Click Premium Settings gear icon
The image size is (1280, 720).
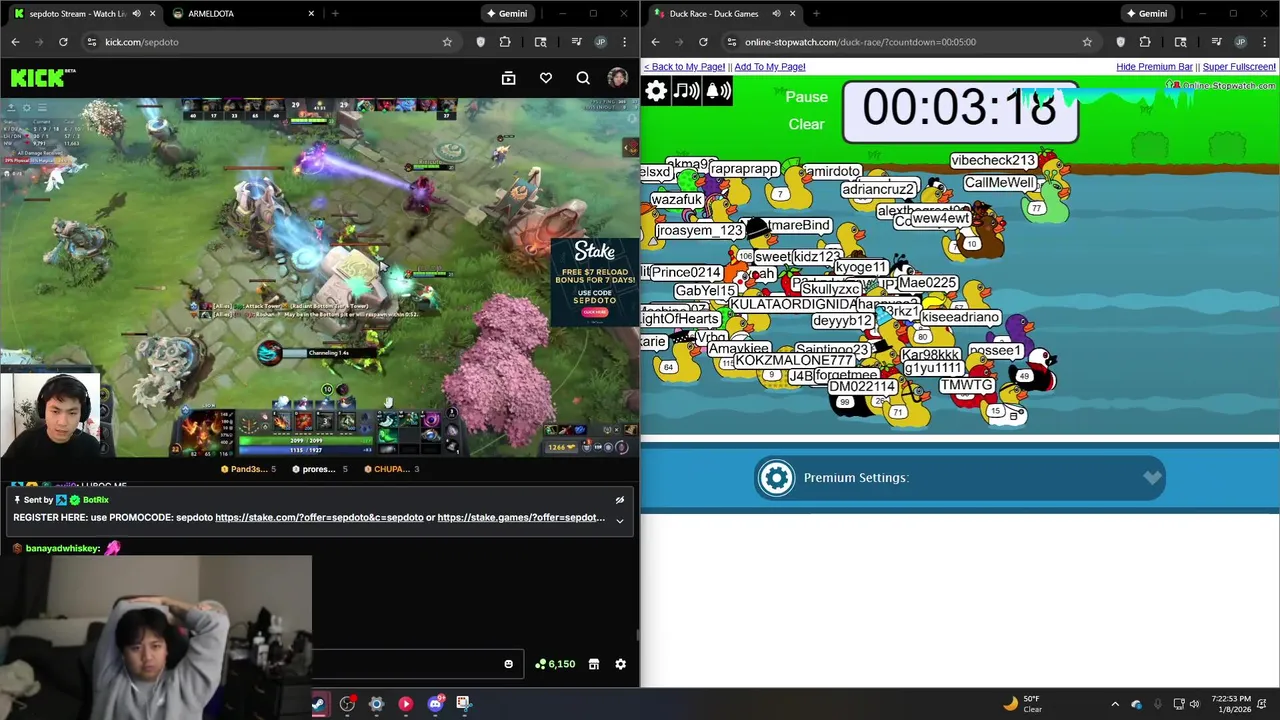pyautogui.click(x=776, y=478)
